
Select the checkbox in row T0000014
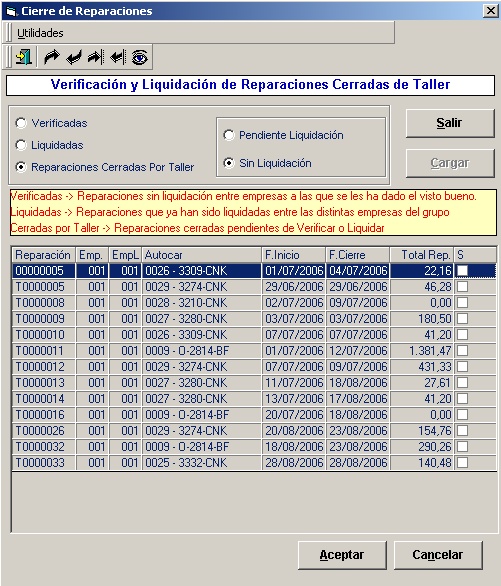coord(463,398)
